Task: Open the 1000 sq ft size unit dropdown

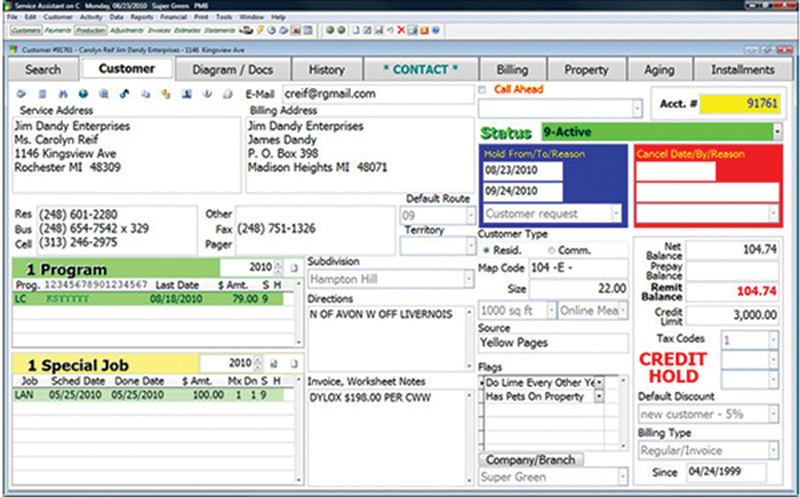Action: (x=551, y=311)
